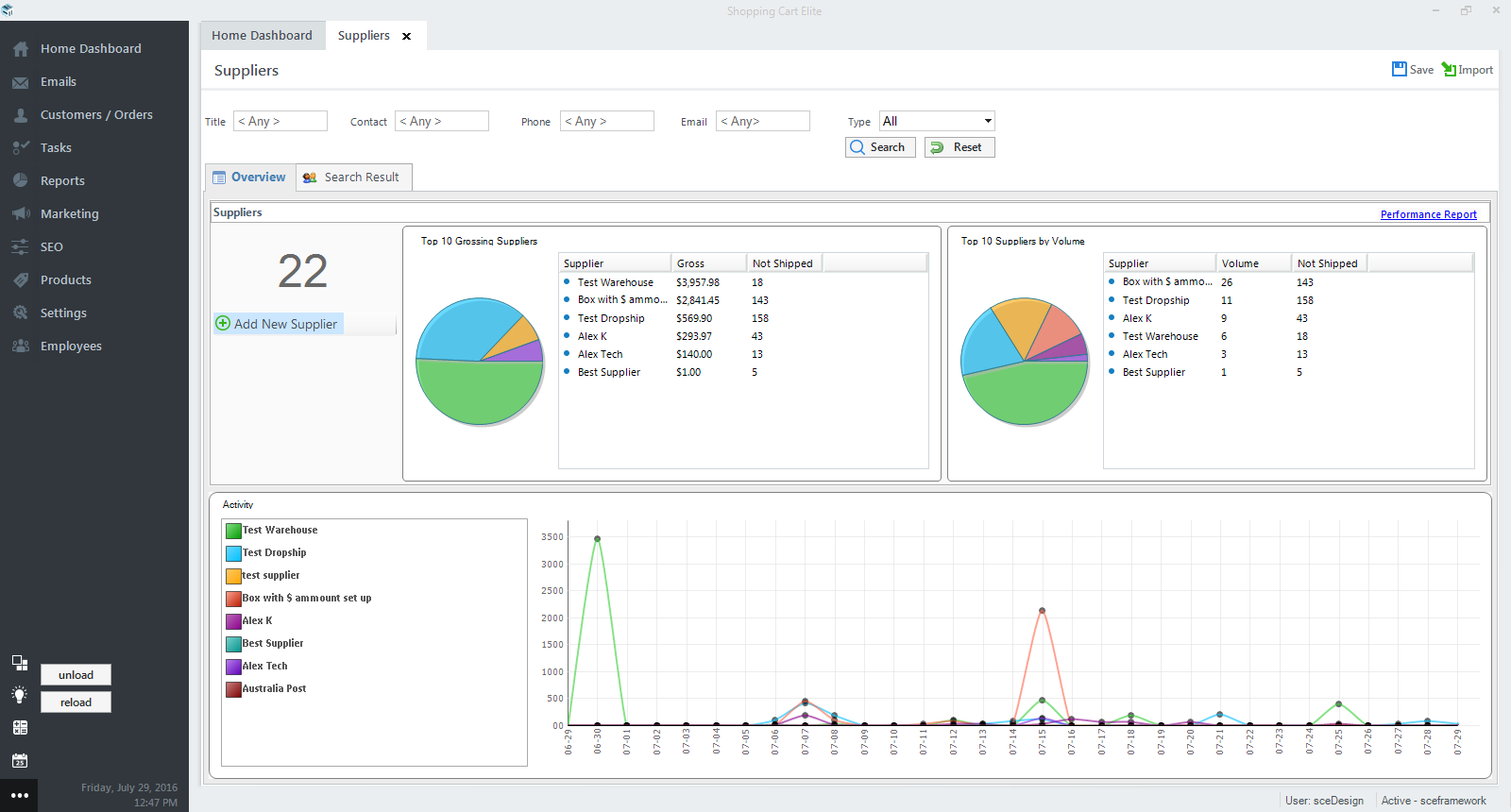Open the Performance Report link
The width and height of the screenshot is (1511, 812).
coord(1428,215)
